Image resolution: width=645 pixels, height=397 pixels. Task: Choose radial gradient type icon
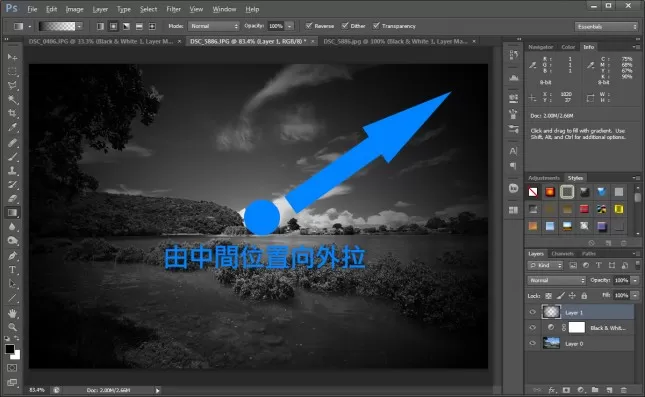113,26
